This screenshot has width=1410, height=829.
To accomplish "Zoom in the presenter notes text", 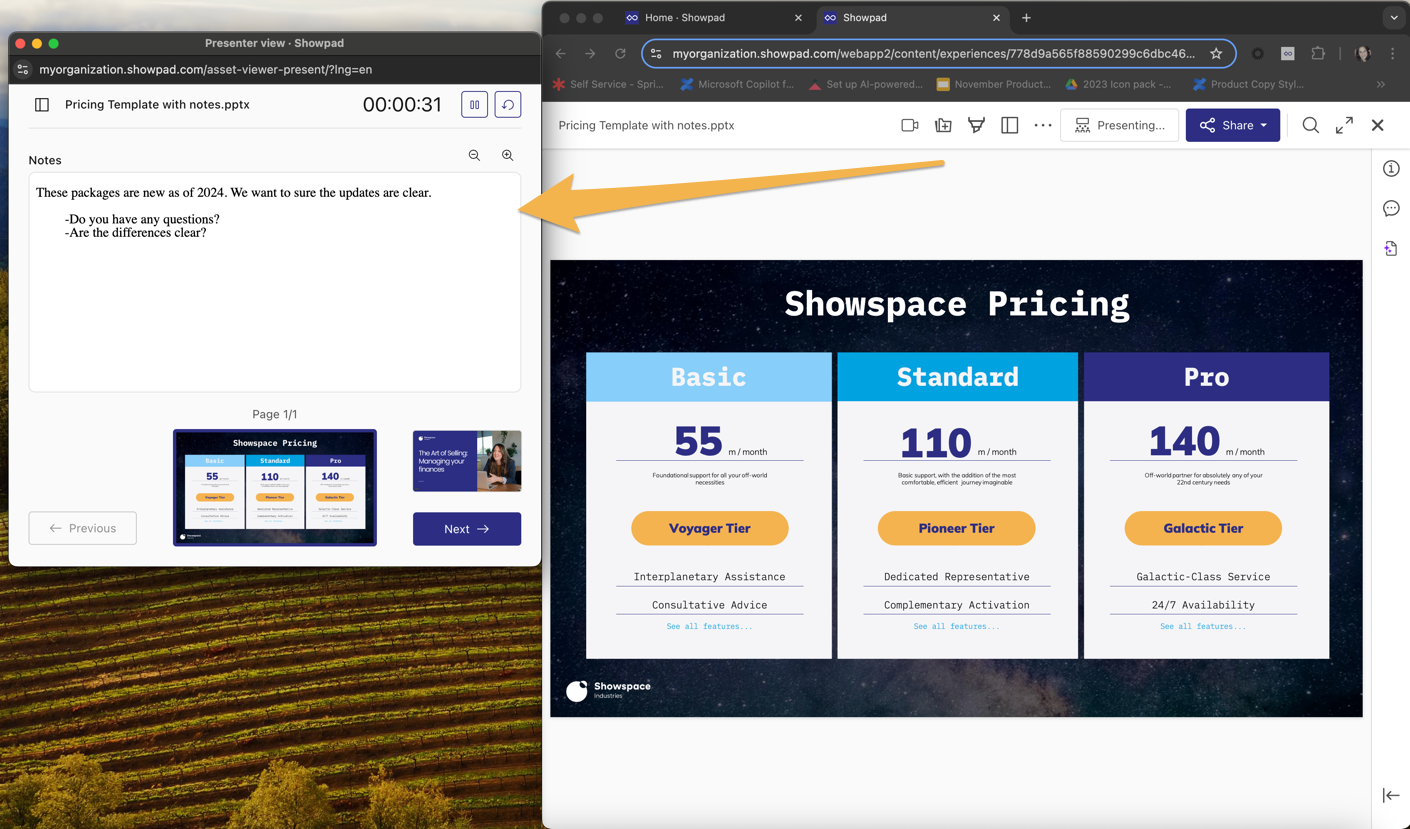I will tap(508, 156).
